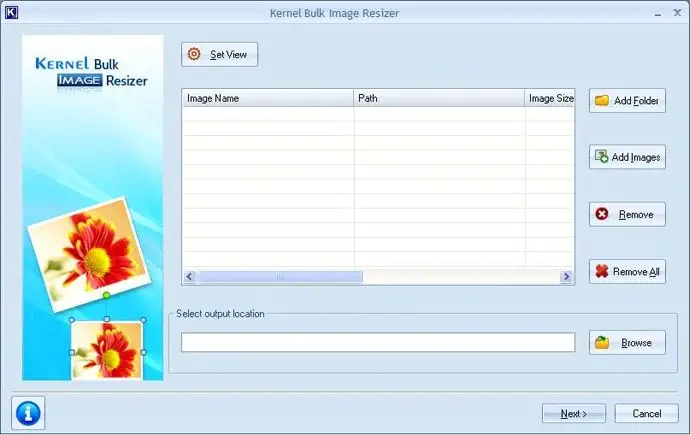Click the left arrow of horizontal scrollbar
This screenshot has height=435, width=691.
(189, 277)
